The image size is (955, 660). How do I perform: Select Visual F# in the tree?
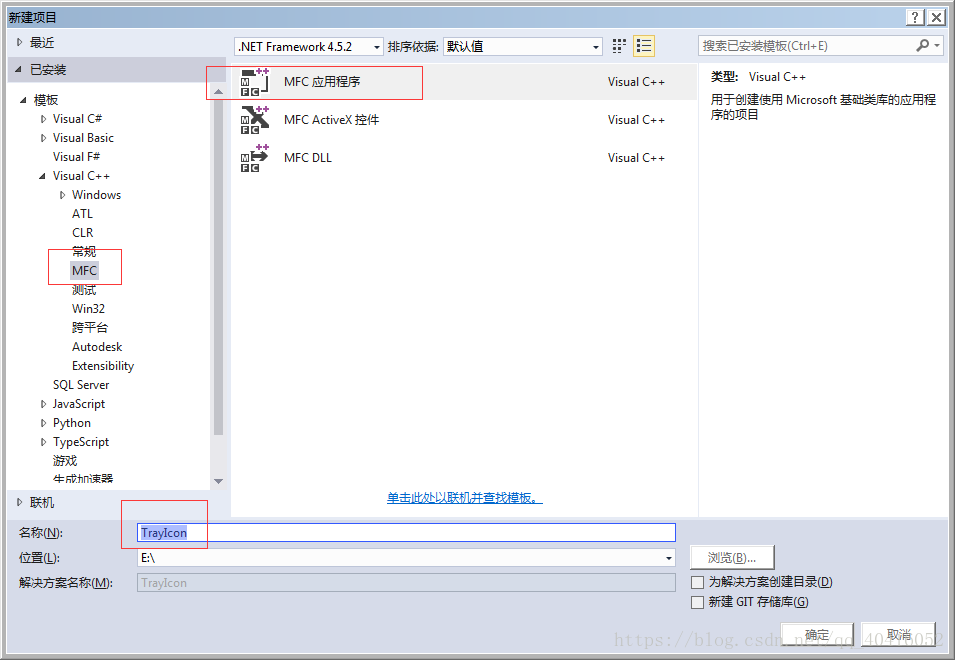coord(76,156)
